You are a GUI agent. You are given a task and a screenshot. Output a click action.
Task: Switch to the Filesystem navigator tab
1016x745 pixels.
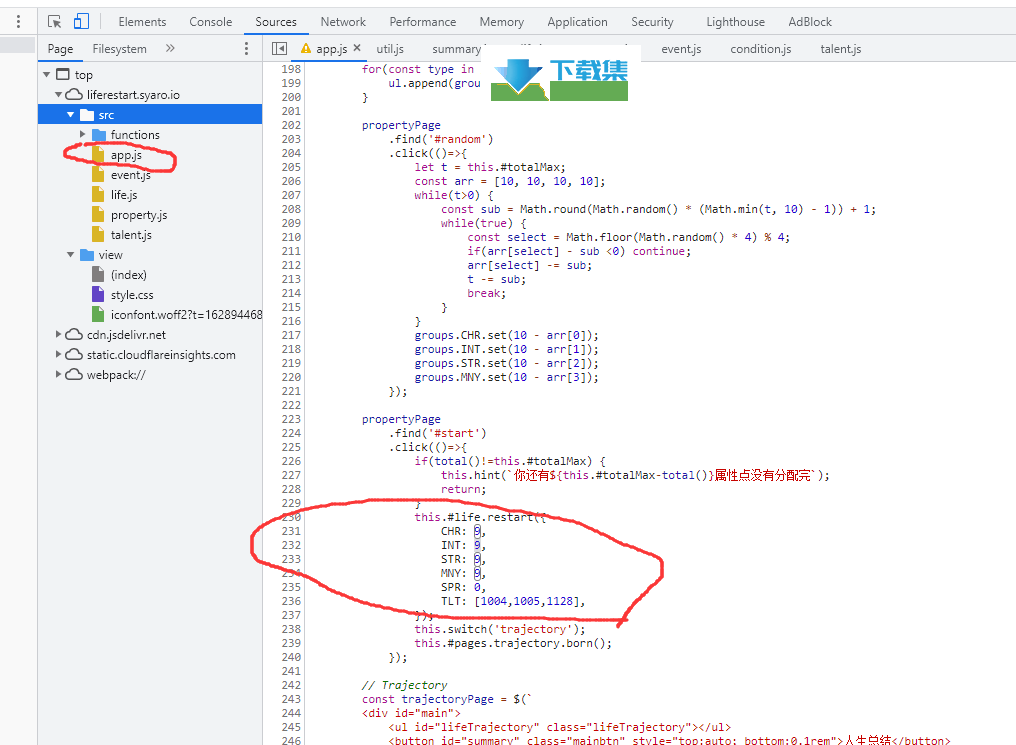click(119, 49)
